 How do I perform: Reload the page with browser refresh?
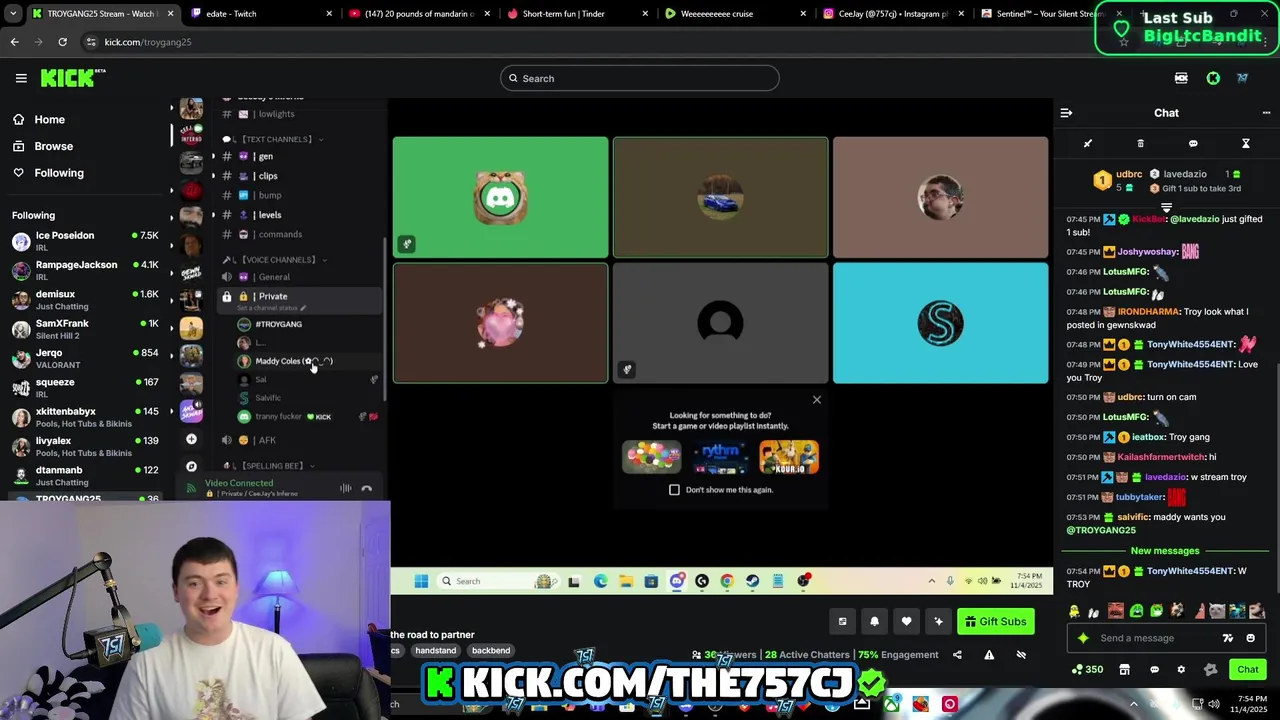point(62,42)
